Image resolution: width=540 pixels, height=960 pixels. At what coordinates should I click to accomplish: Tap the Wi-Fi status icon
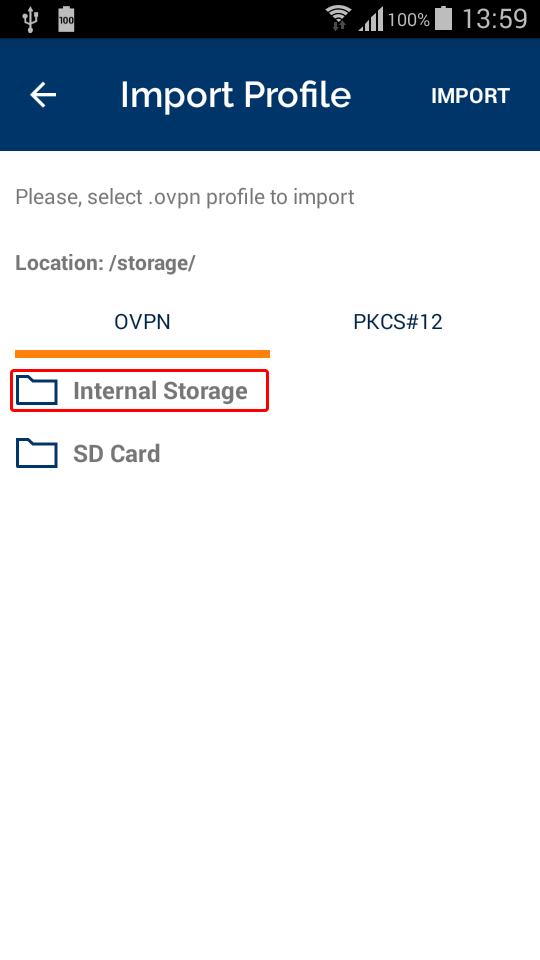[339, 18]
